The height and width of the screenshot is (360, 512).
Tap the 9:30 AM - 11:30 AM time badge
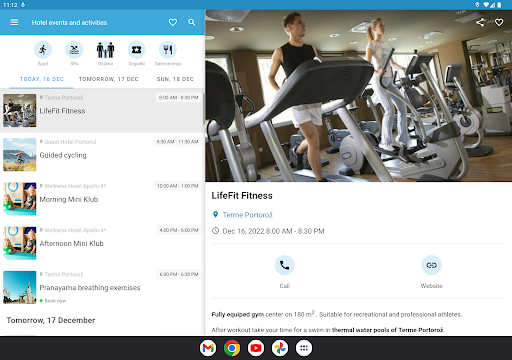tap(177, 142)
